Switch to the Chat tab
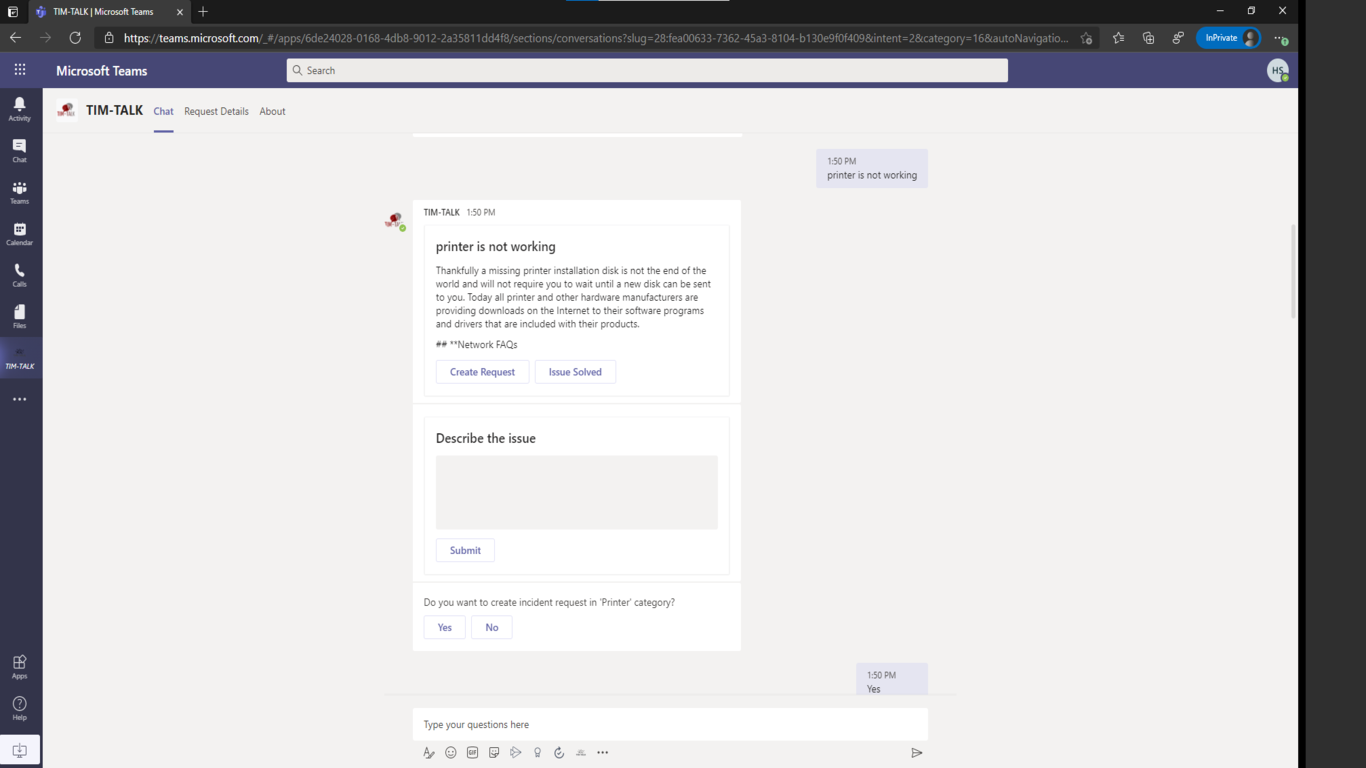Viewport: 1366px width, 768px height. click(x=163, y=111)
